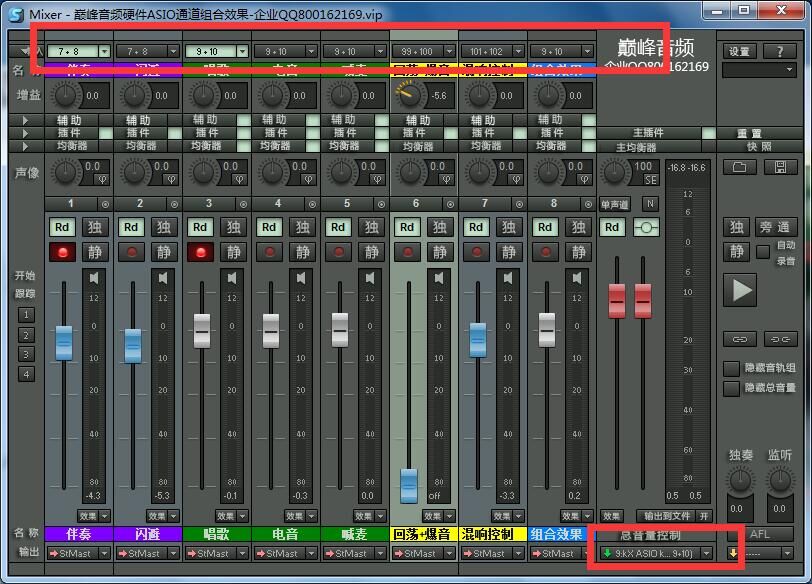Image resolution: width=812 pixels, height=584 pixels.
Task: Open the load snapshot folder icon
Action: click(x=740, y=167)
